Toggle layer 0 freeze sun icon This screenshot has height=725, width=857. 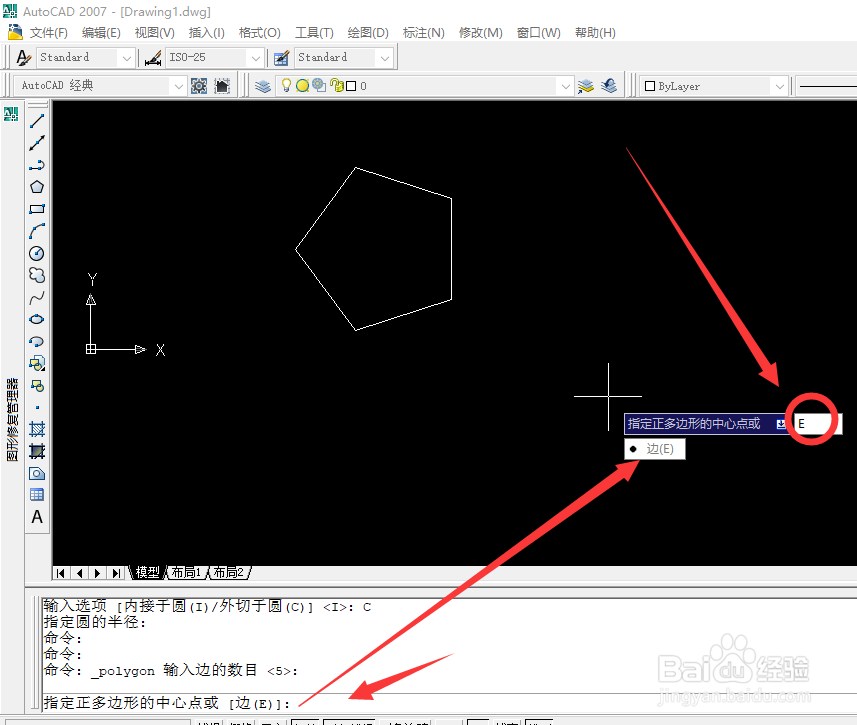click(x=302, y=85)
